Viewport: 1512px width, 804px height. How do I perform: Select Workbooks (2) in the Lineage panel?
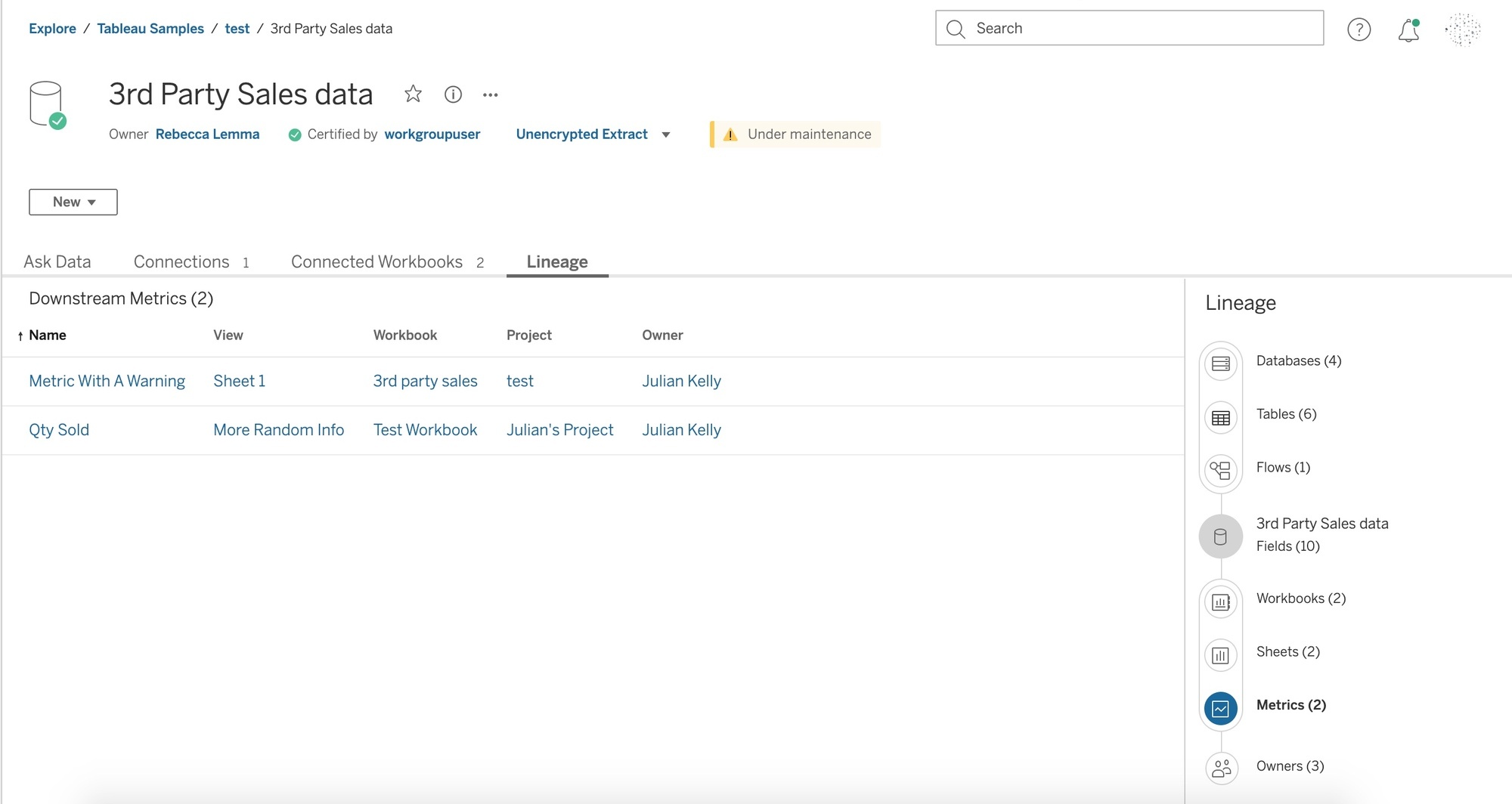[1301, 598]
